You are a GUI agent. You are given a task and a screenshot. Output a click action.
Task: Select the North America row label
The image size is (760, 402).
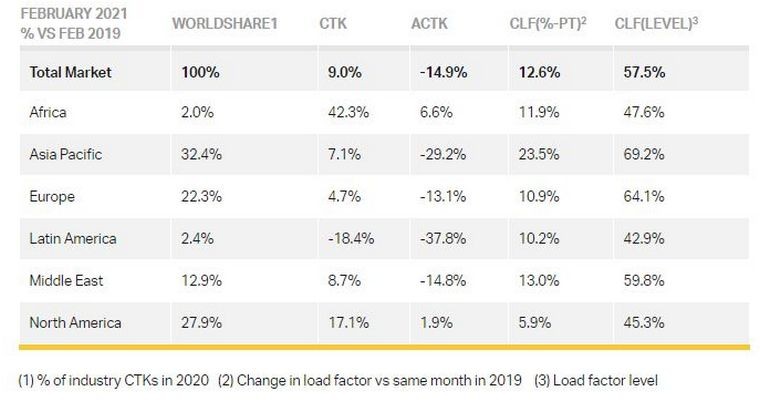(x=75, y=322)
